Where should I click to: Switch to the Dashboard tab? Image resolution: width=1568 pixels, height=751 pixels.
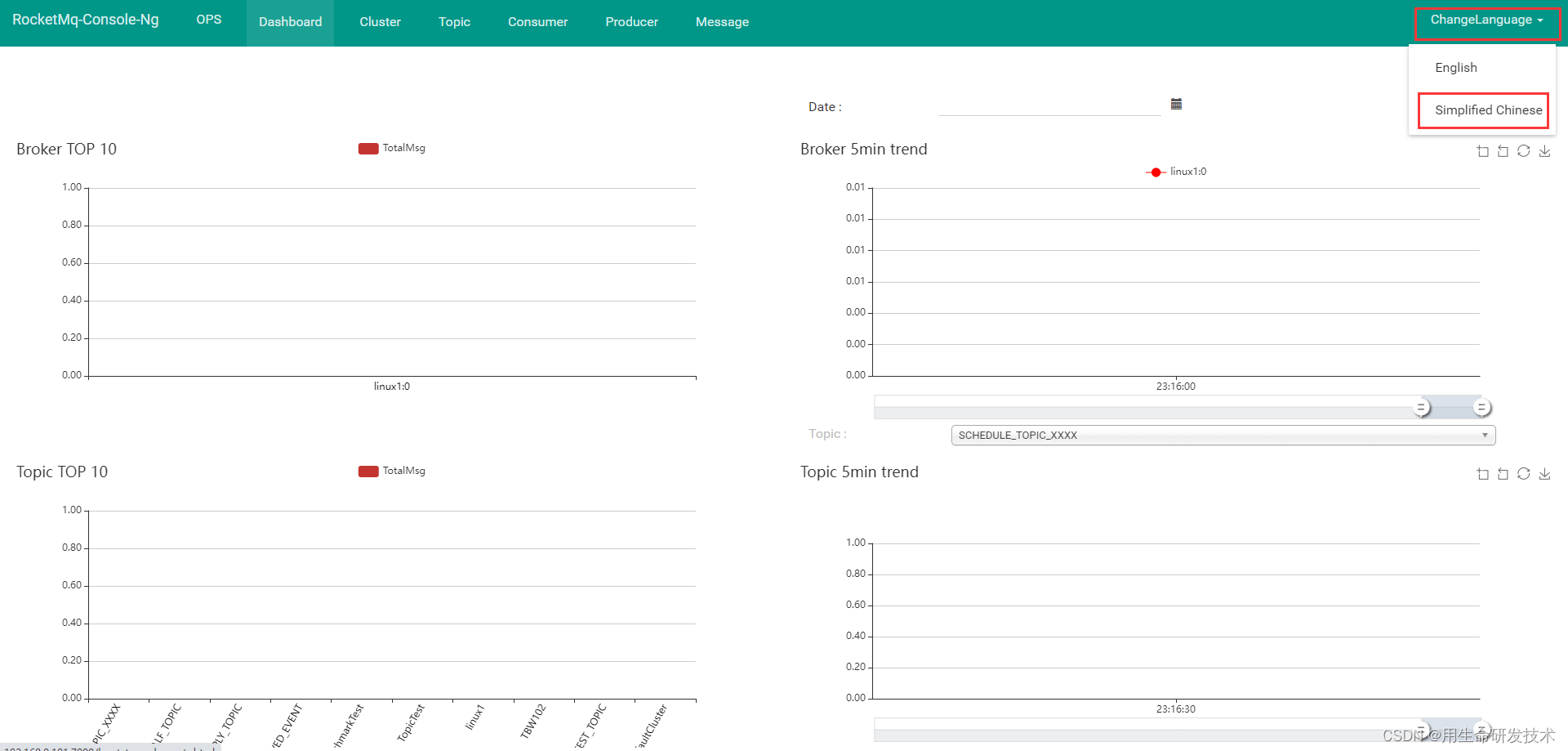click(x=290, y=22)
